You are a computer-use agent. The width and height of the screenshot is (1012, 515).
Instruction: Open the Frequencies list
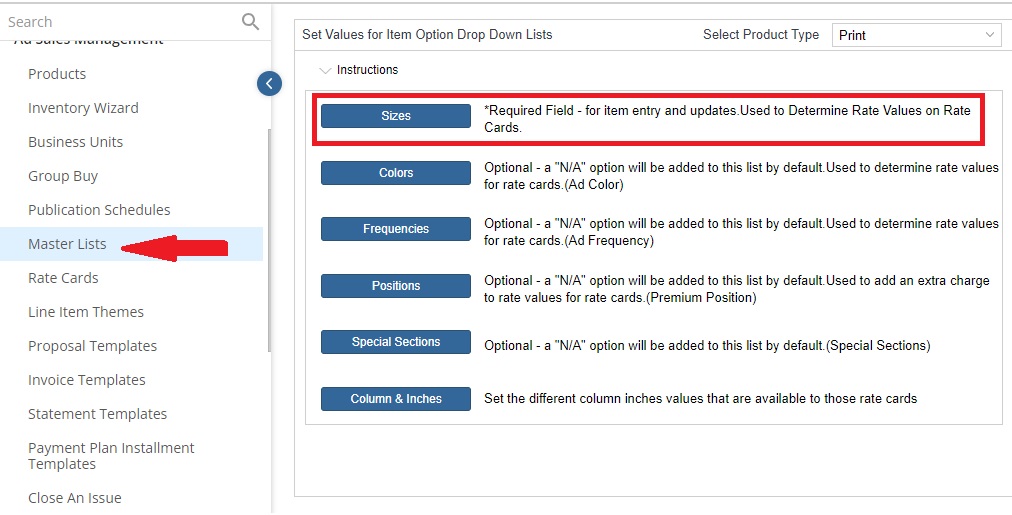coord(396,229)
